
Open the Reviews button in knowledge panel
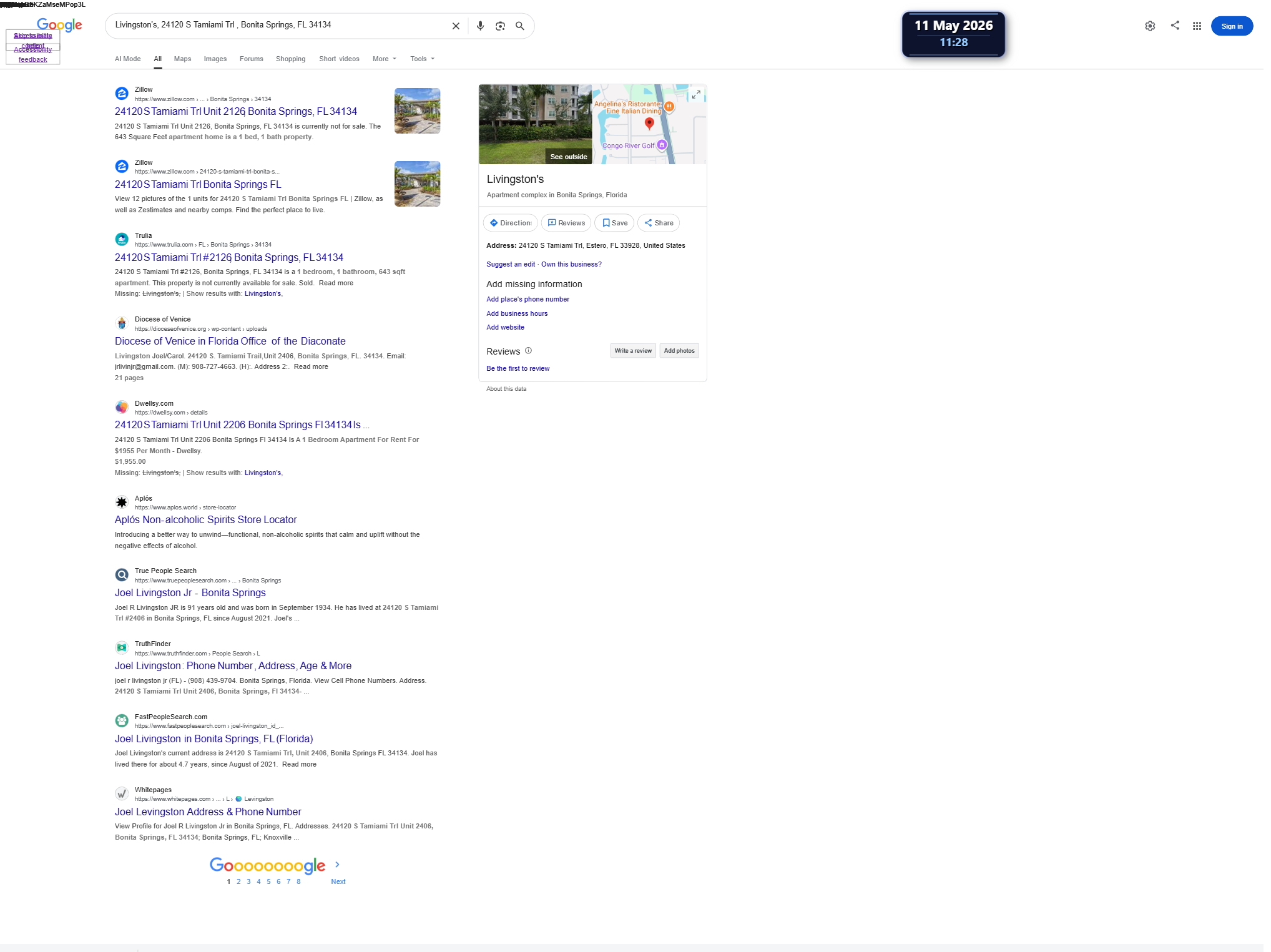point(566,223)
